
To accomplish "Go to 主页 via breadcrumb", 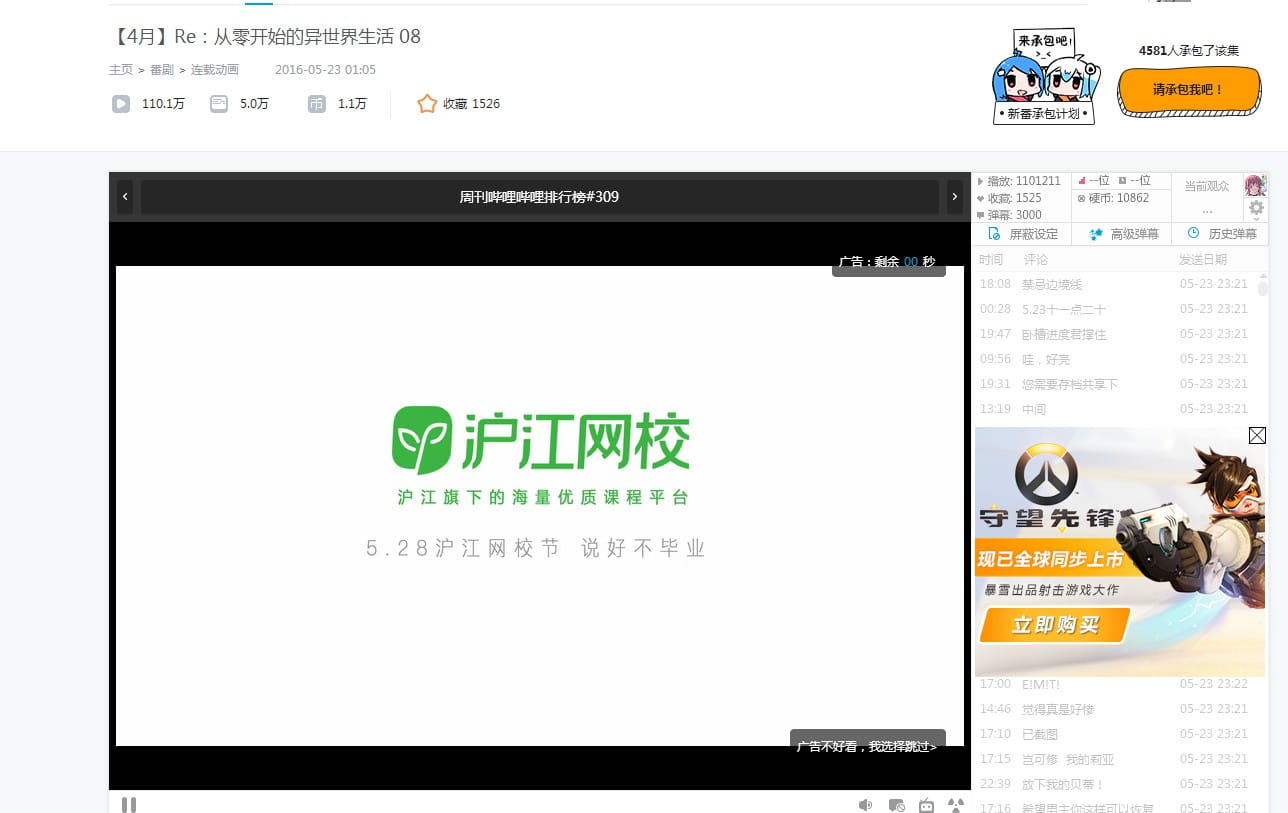I will pyautogui.click(x=121, y=70).
